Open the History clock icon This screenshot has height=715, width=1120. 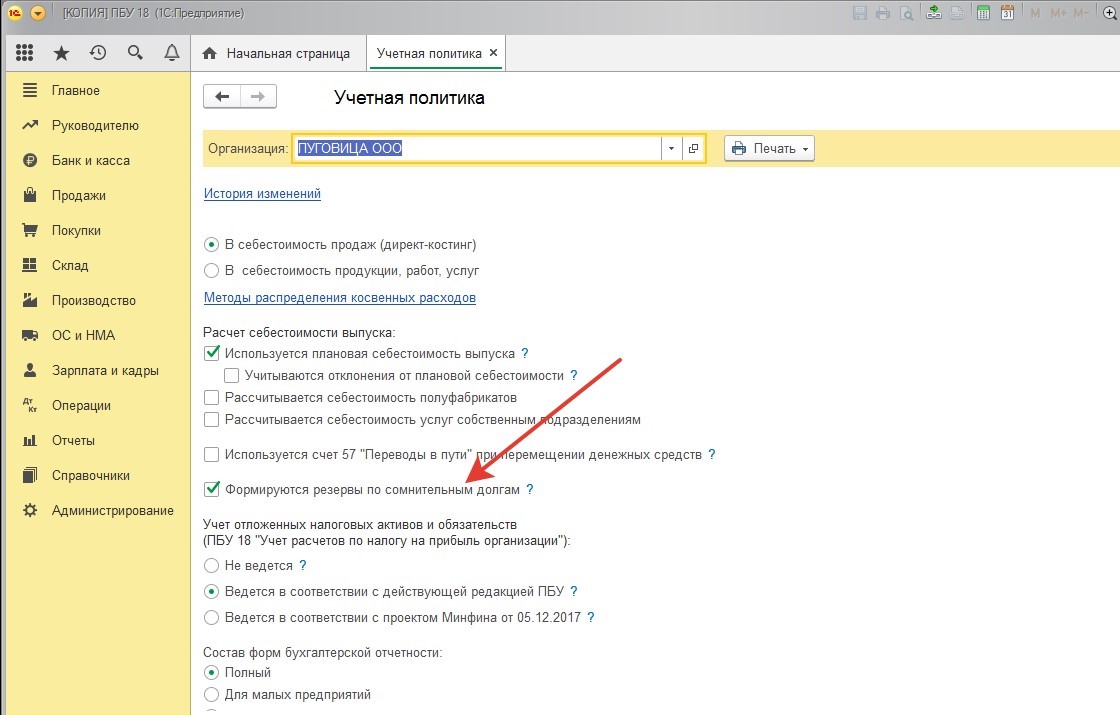tap(97, 53)
